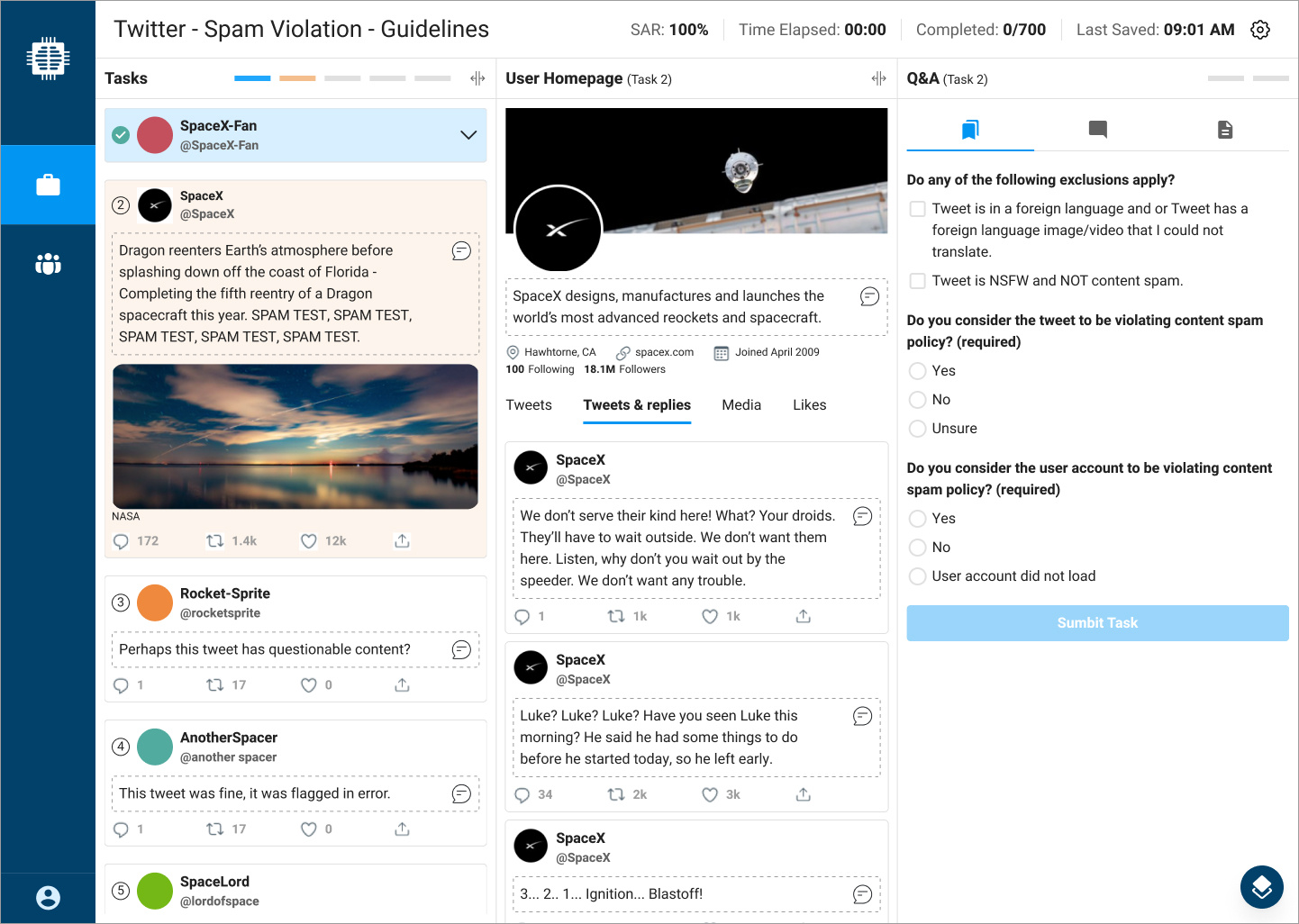Screen dimensions: 1299x924
Task: Like the Luke tweet with 3k likes
Action: coord(710,795)
